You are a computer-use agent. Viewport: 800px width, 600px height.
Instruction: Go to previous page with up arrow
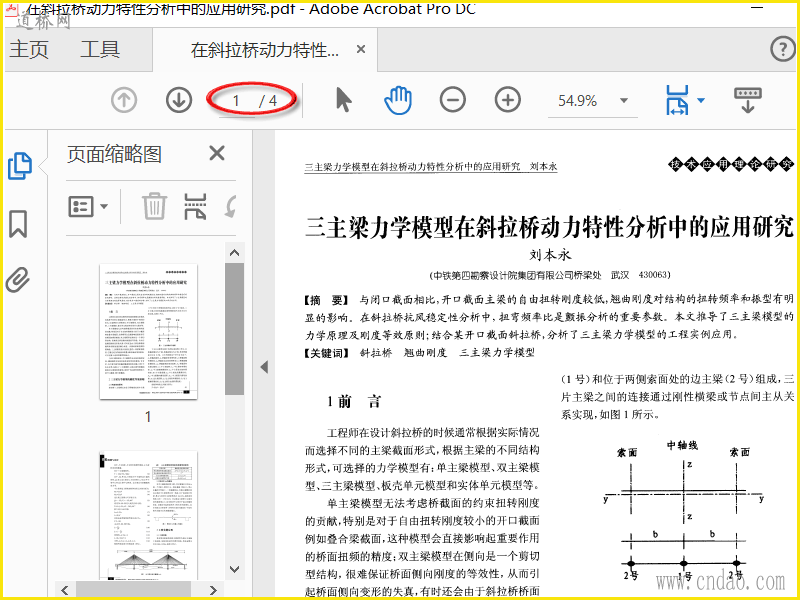tap(124, 99)
